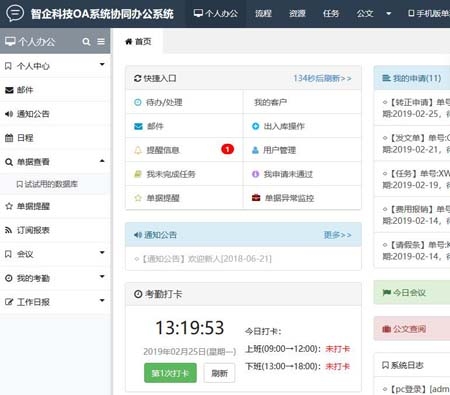
Task: Select 流程 in top navigation
Action: click(x=263, y=13)
